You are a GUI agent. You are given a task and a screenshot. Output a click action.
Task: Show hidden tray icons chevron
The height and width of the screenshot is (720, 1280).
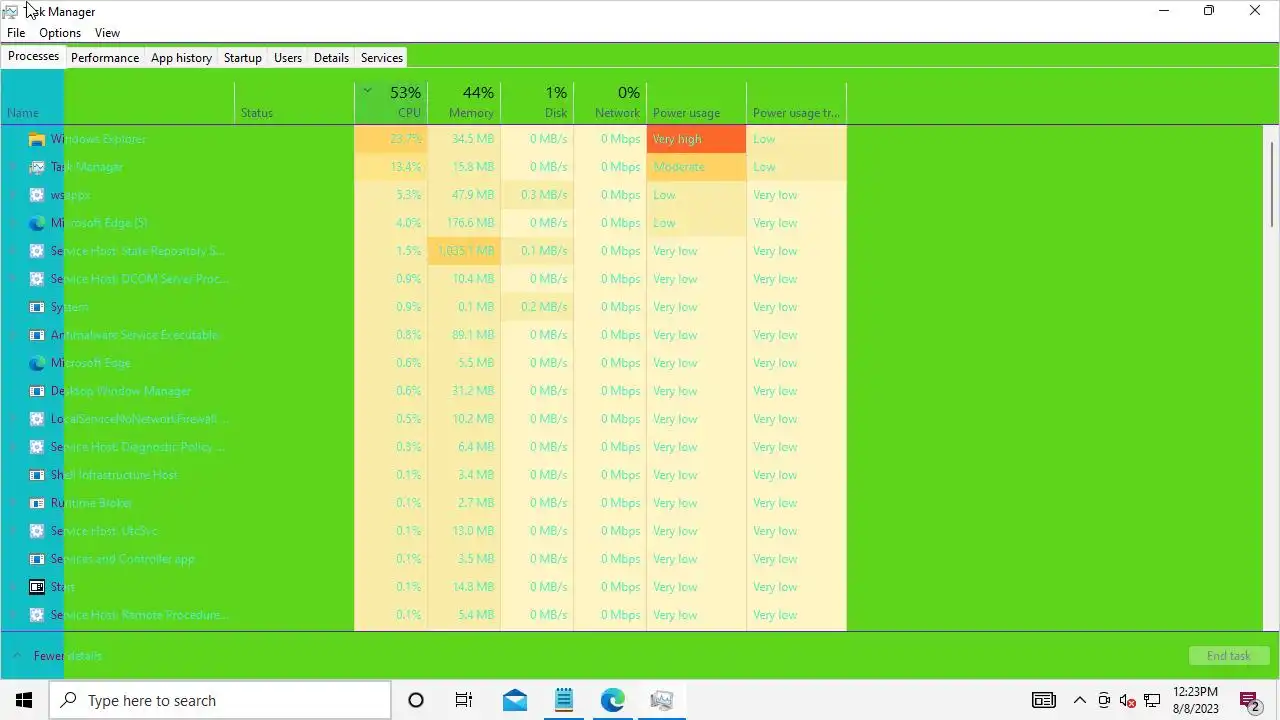pos(1080,700)
